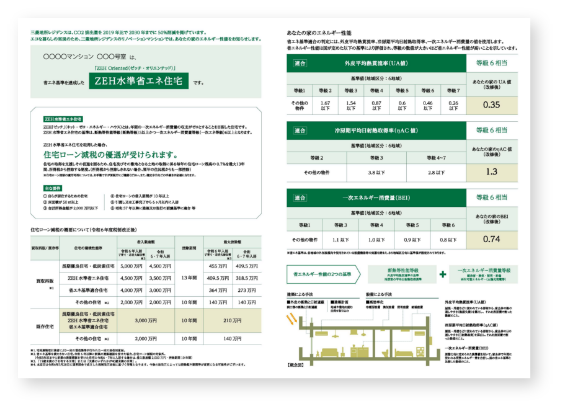Click the 一次エネルギー消費量等級 box

(483, 274)
